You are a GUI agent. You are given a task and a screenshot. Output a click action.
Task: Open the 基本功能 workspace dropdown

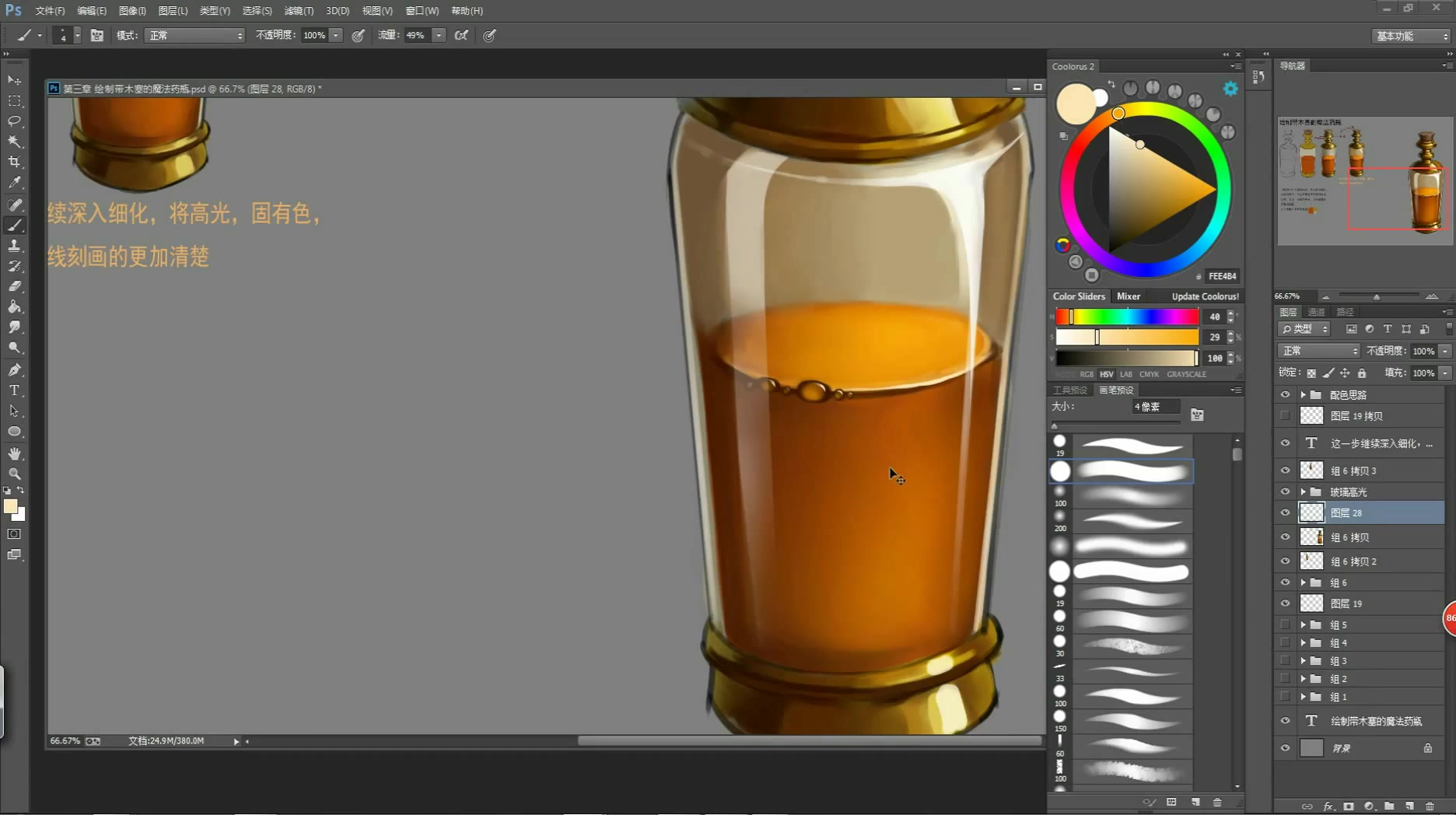1411,36
